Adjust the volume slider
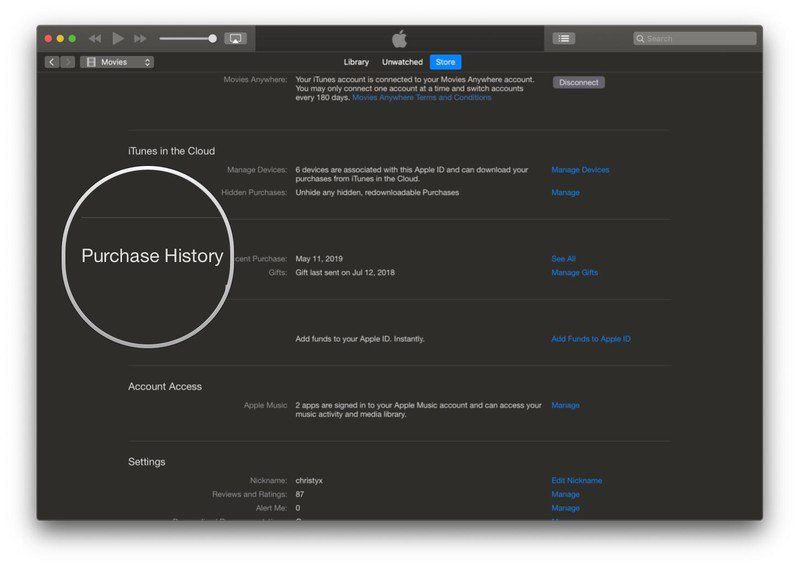 tap(188, 38)
